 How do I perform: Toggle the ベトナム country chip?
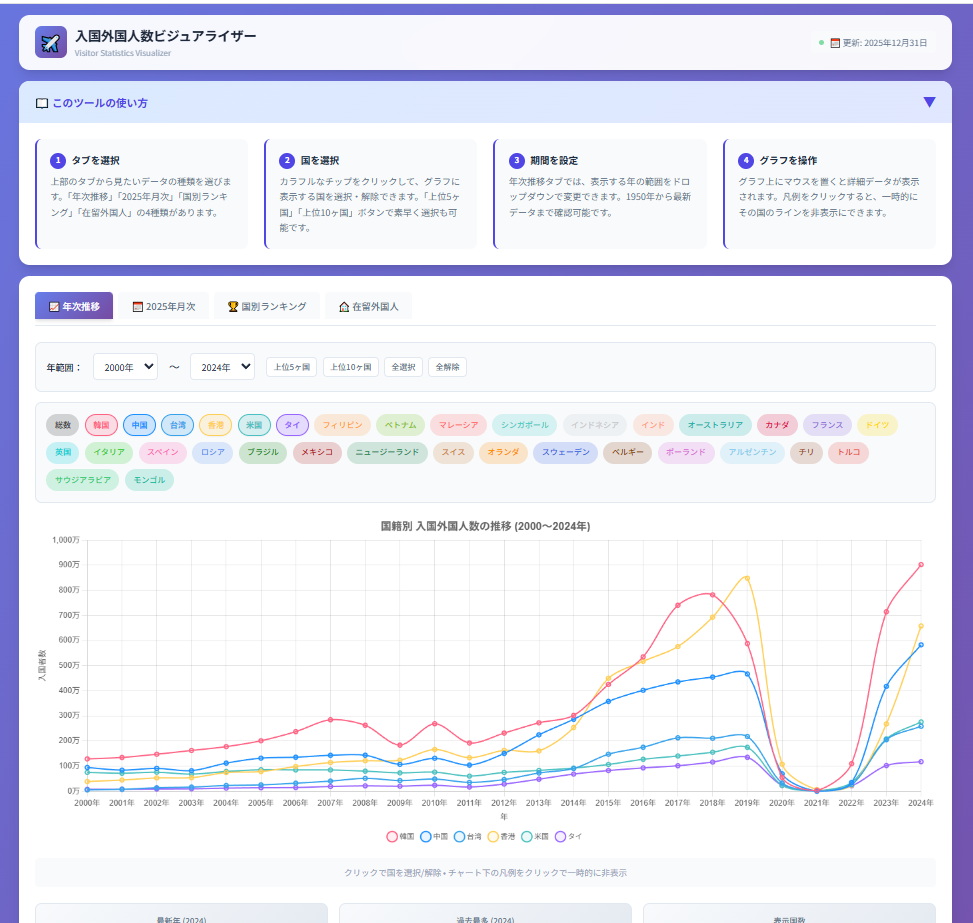point(400,425)
